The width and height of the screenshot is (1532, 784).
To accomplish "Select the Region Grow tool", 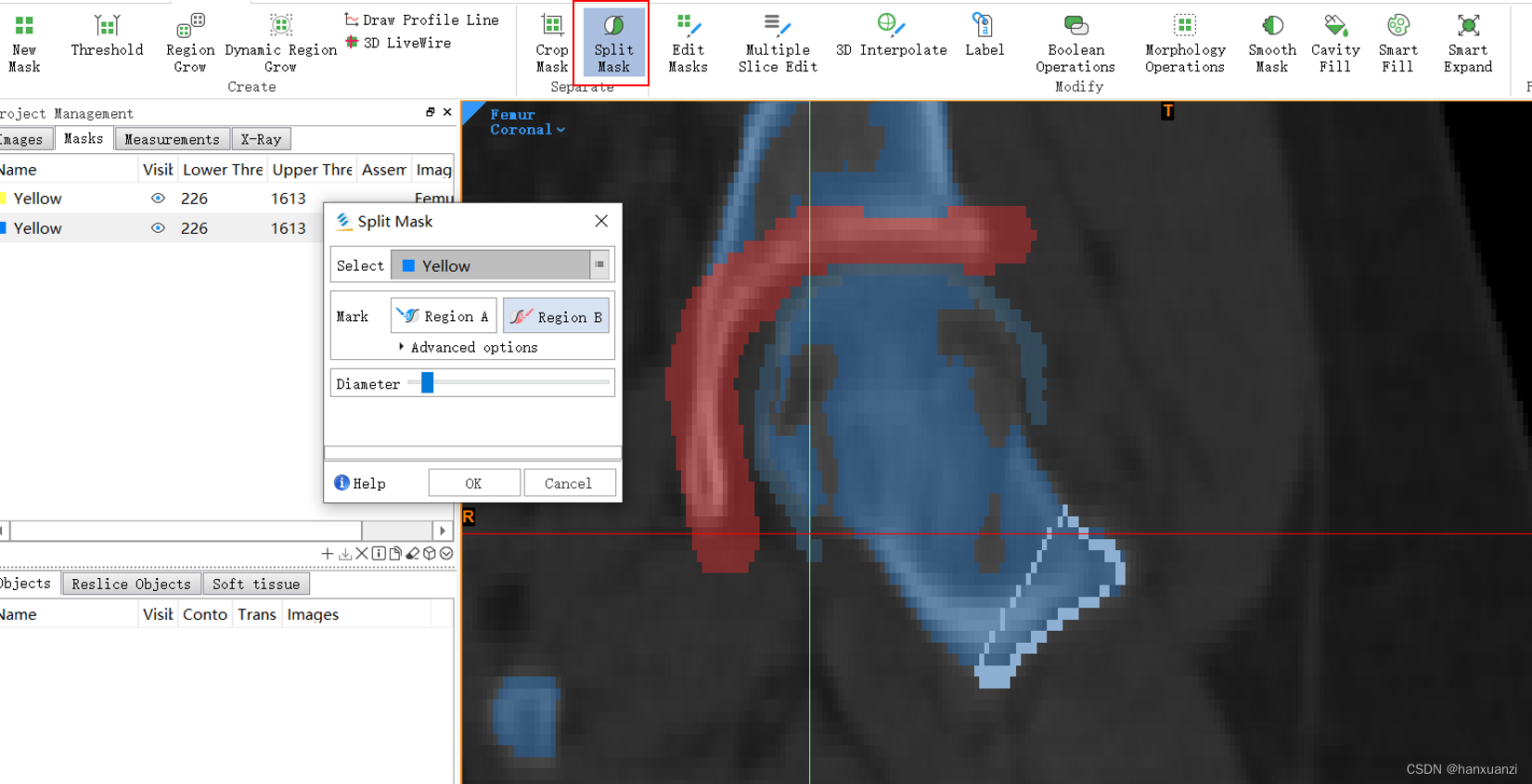I will (190, 43).
